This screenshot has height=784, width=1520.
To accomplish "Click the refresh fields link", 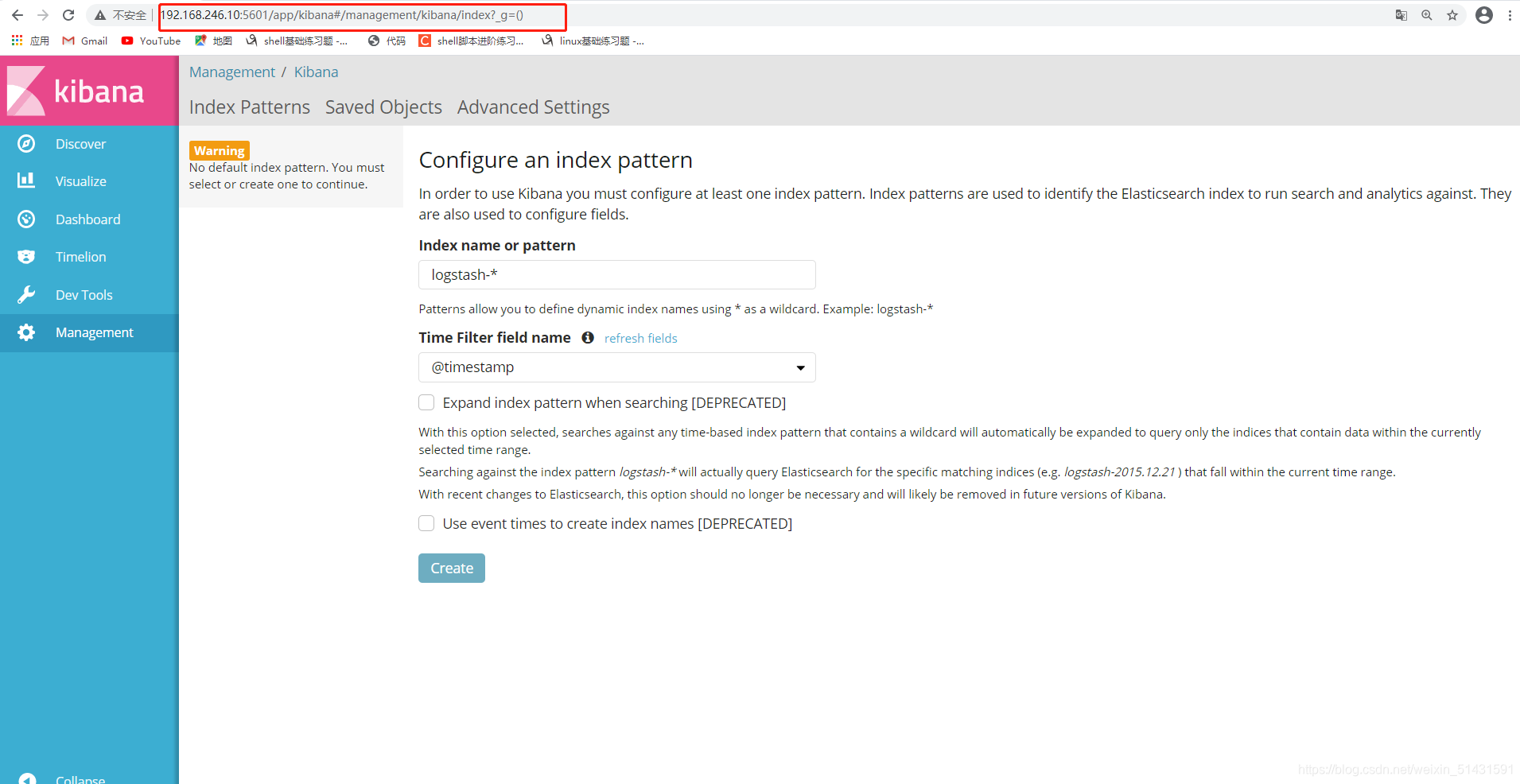I will 640,339.
